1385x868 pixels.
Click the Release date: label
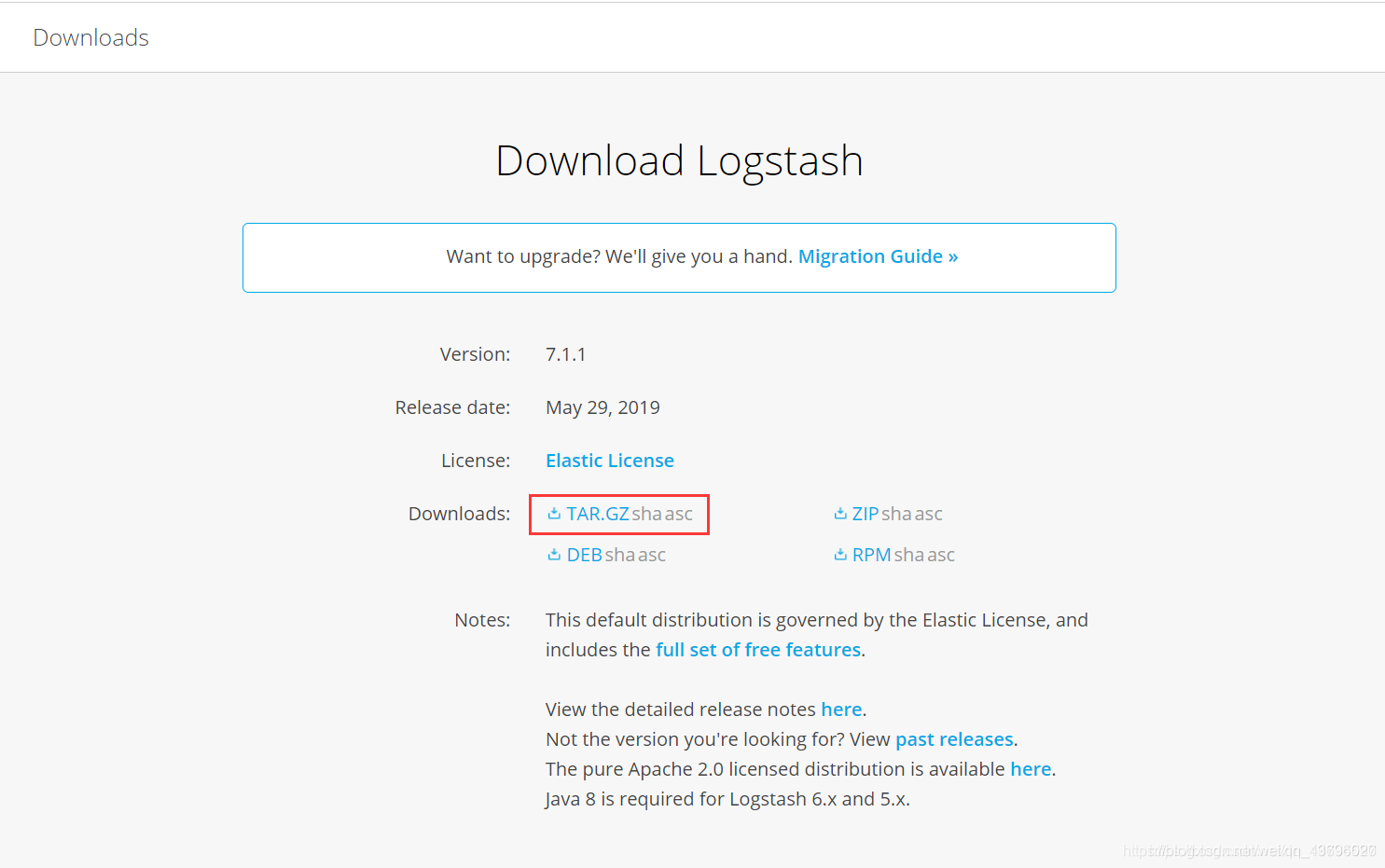452,407
